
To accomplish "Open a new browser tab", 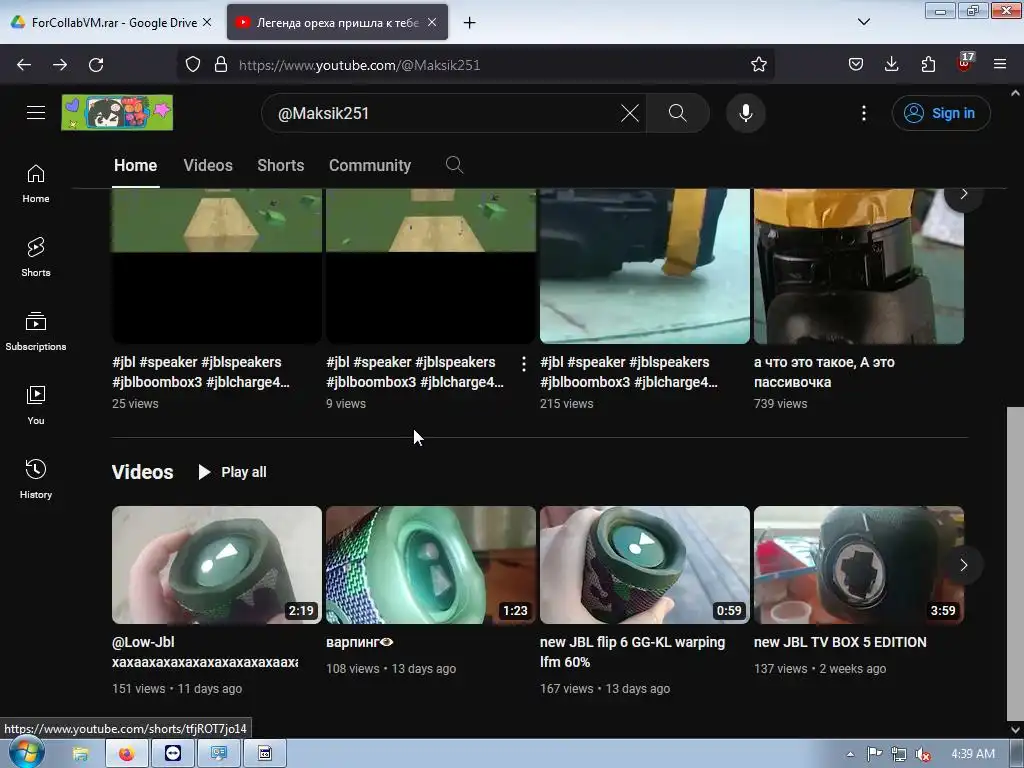I will pyautogui.click(x=470, y=23).
